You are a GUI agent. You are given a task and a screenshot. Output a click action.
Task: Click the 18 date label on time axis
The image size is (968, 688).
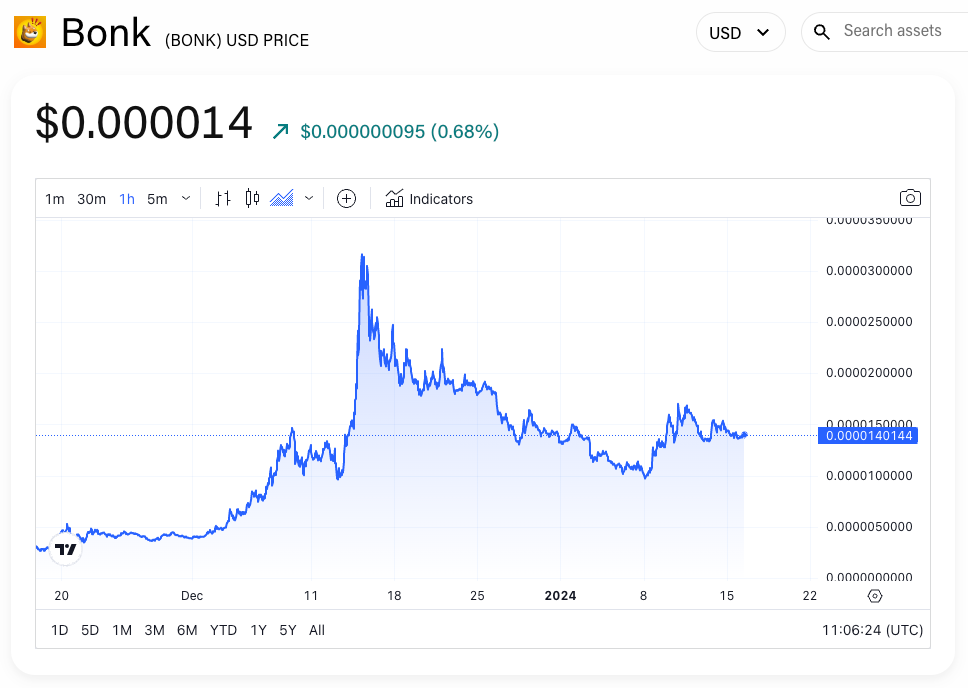[394, 596]
